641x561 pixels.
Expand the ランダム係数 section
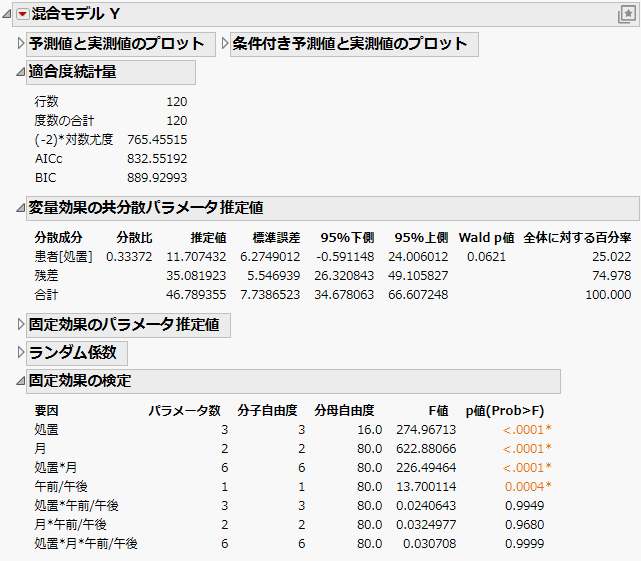point(20,352)
